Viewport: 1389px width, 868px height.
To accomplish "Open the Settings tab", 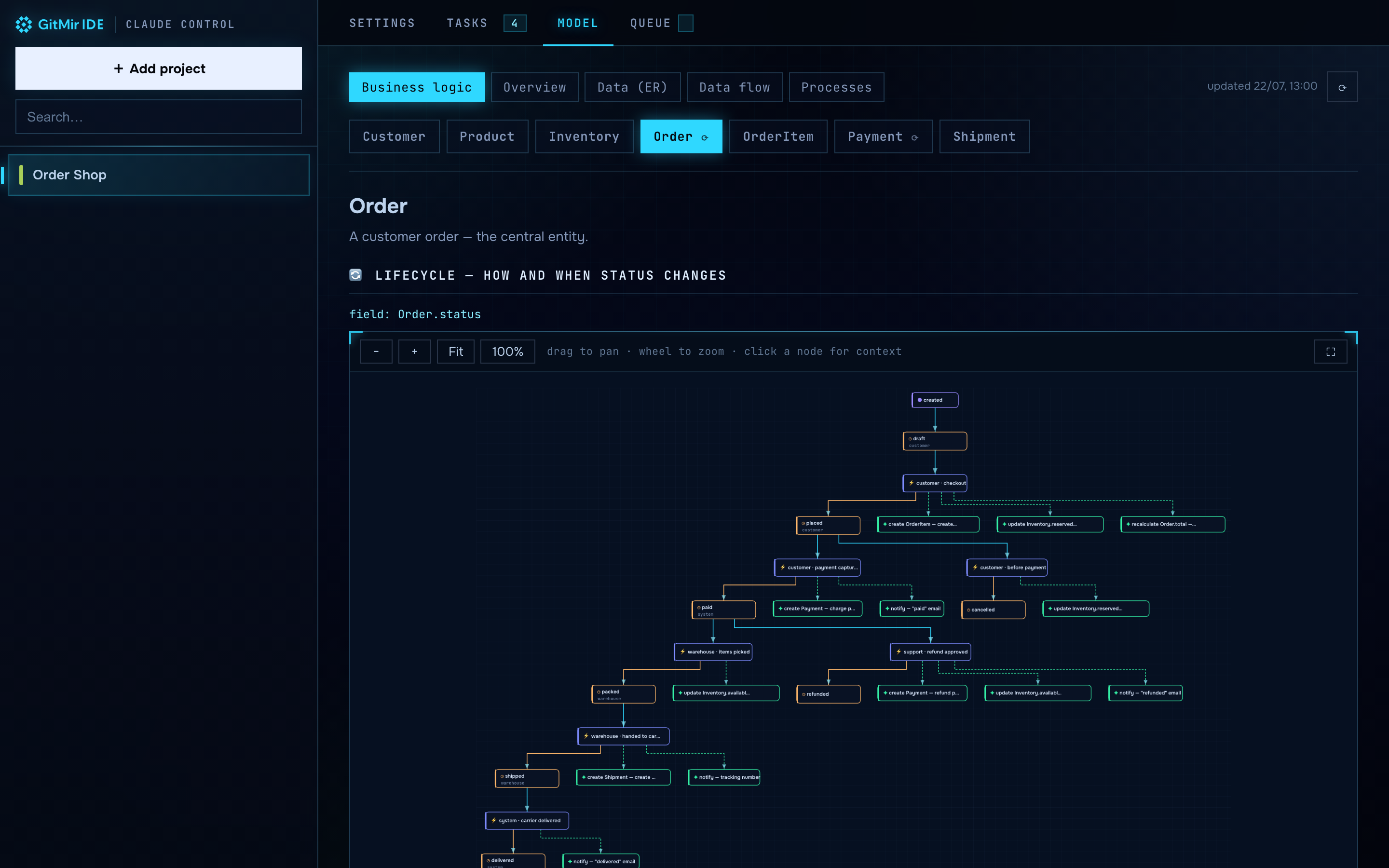I will click(382, 23).
